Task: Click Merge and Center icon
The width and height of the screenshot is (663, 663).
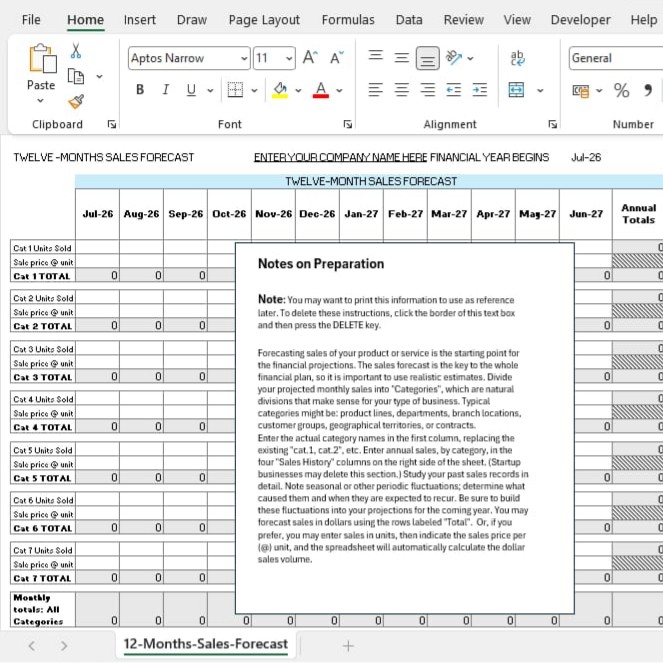Action: (516, 90)
